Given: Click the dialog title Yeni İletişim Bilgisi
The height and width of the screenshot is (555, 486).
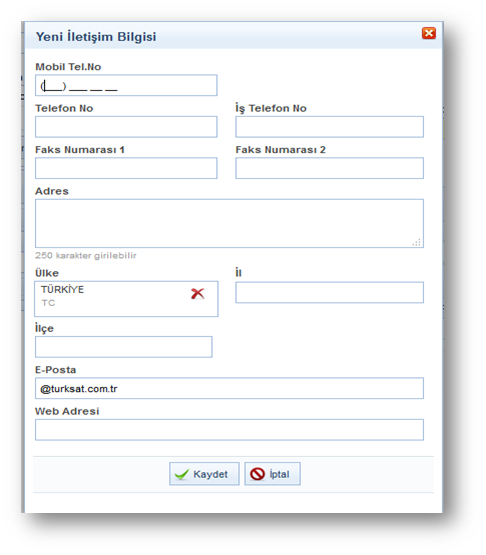Looking at the screenshot, I should (x=96, y=37).
